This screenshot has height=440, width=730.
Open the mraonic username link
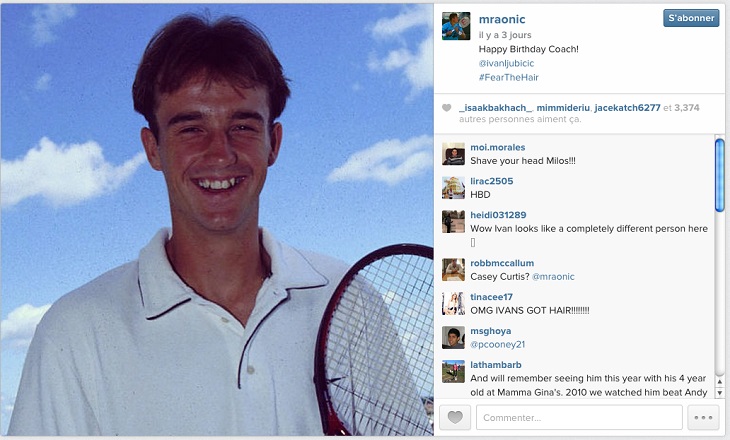pos(502,19)
